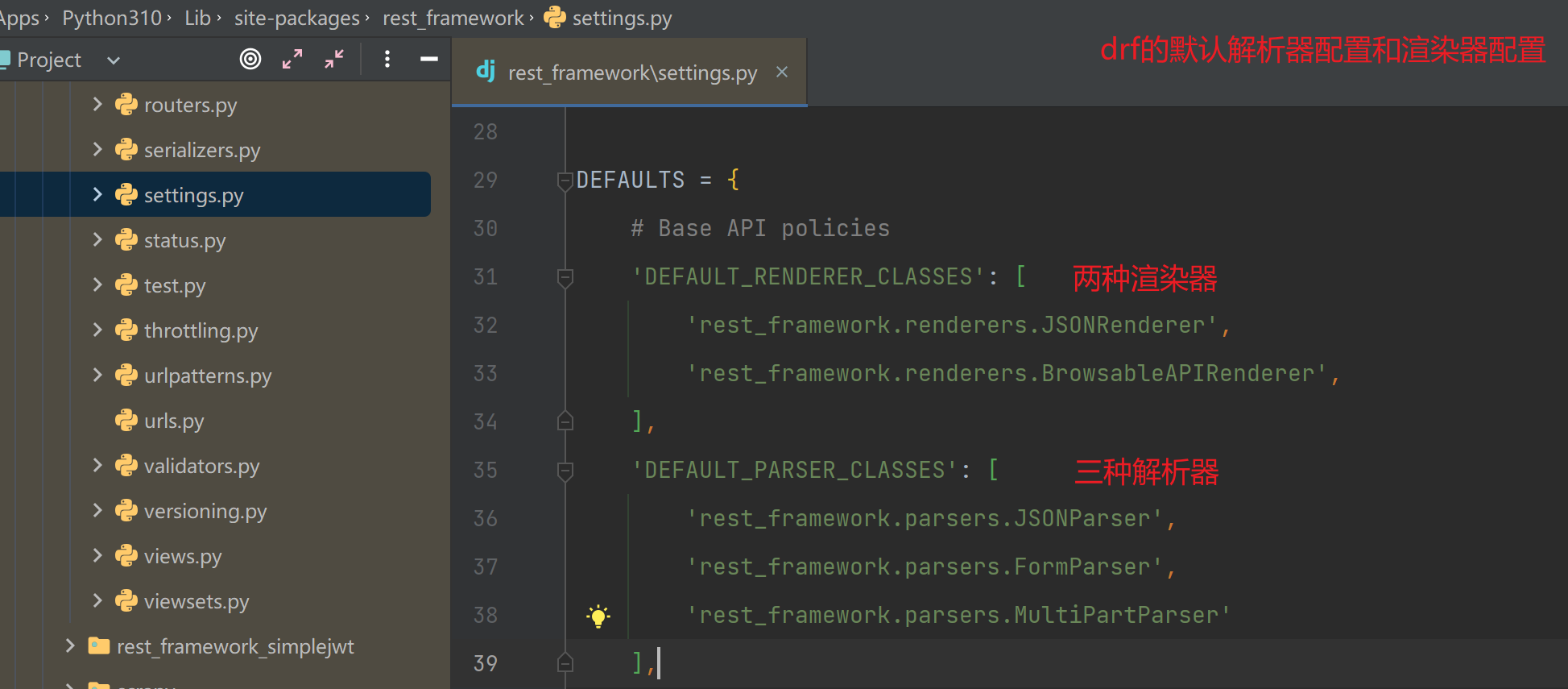Viewport: 1568px width, 689px height.
Task: Select viewsets.py in the project tree
Action: pyautogui.click(x=197, y=601)
